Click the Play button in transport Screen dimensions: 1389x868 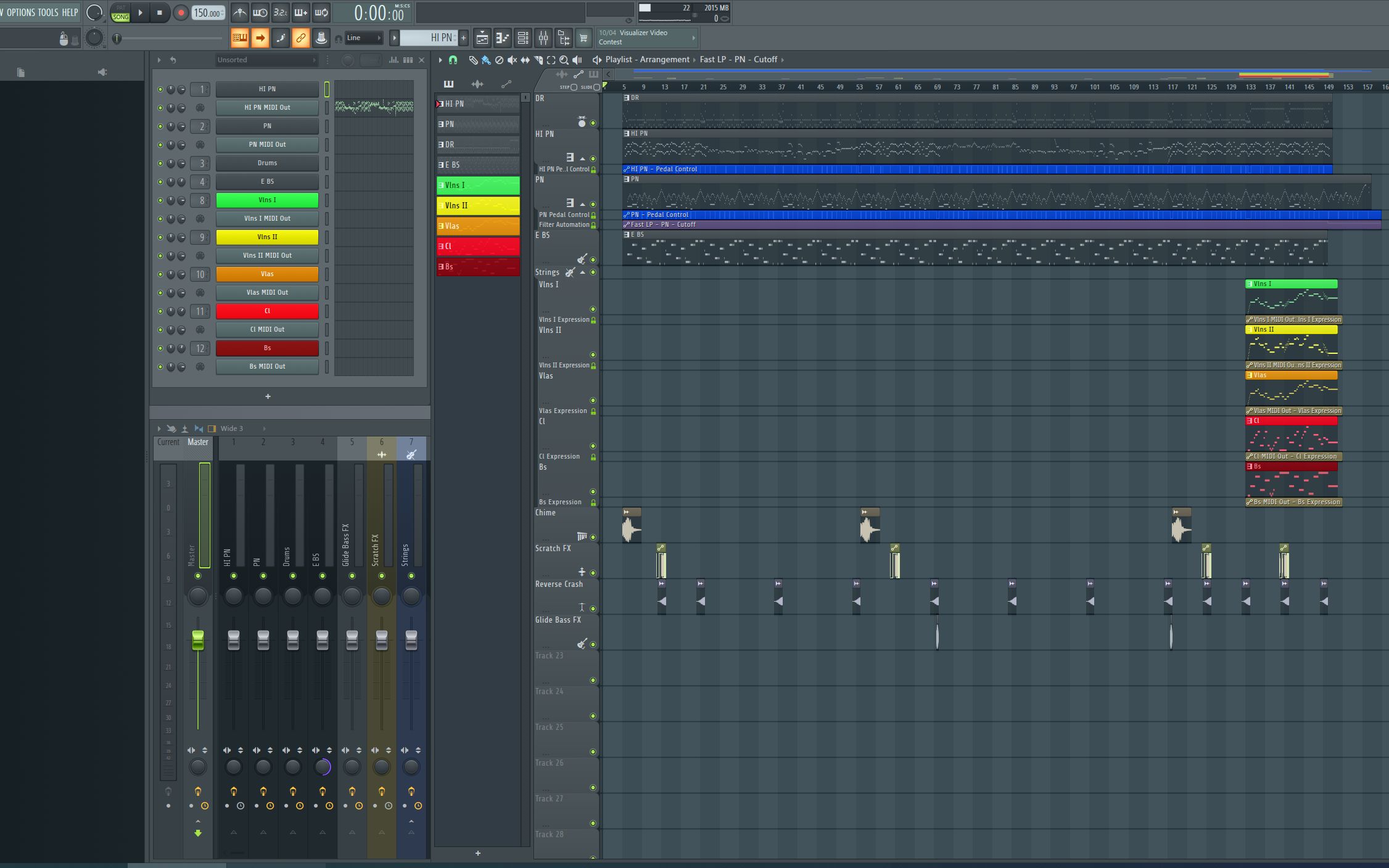click(x=141, y=12)
